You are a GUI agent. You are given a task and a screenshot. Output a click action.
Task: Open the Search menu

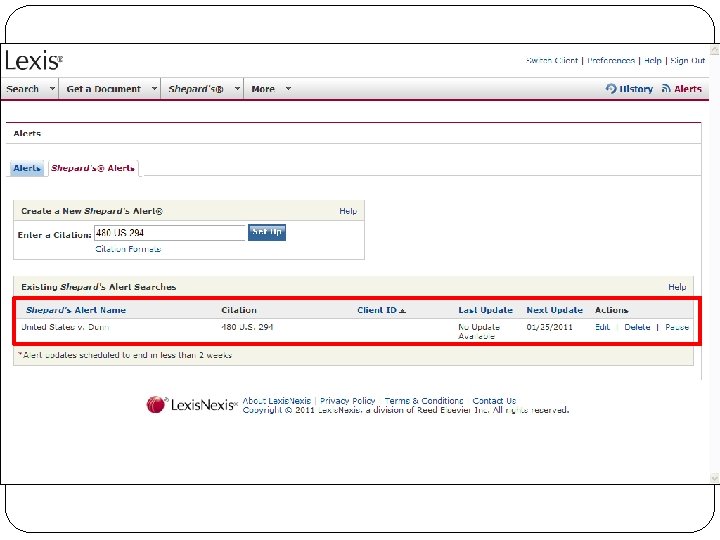click(22, 89)
